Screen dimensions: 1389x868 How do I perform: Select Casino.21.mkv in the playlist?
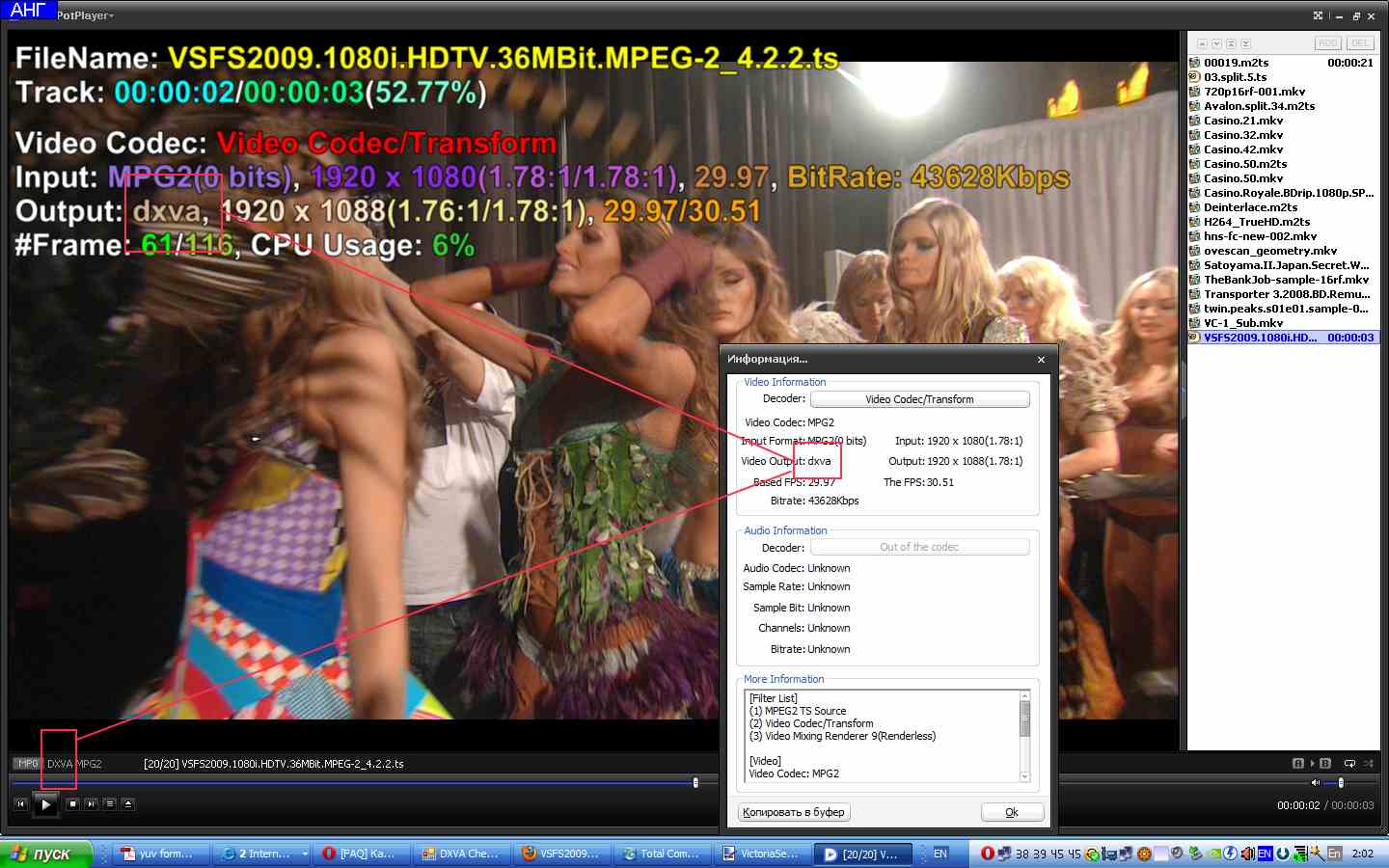tap(1243, 121)
